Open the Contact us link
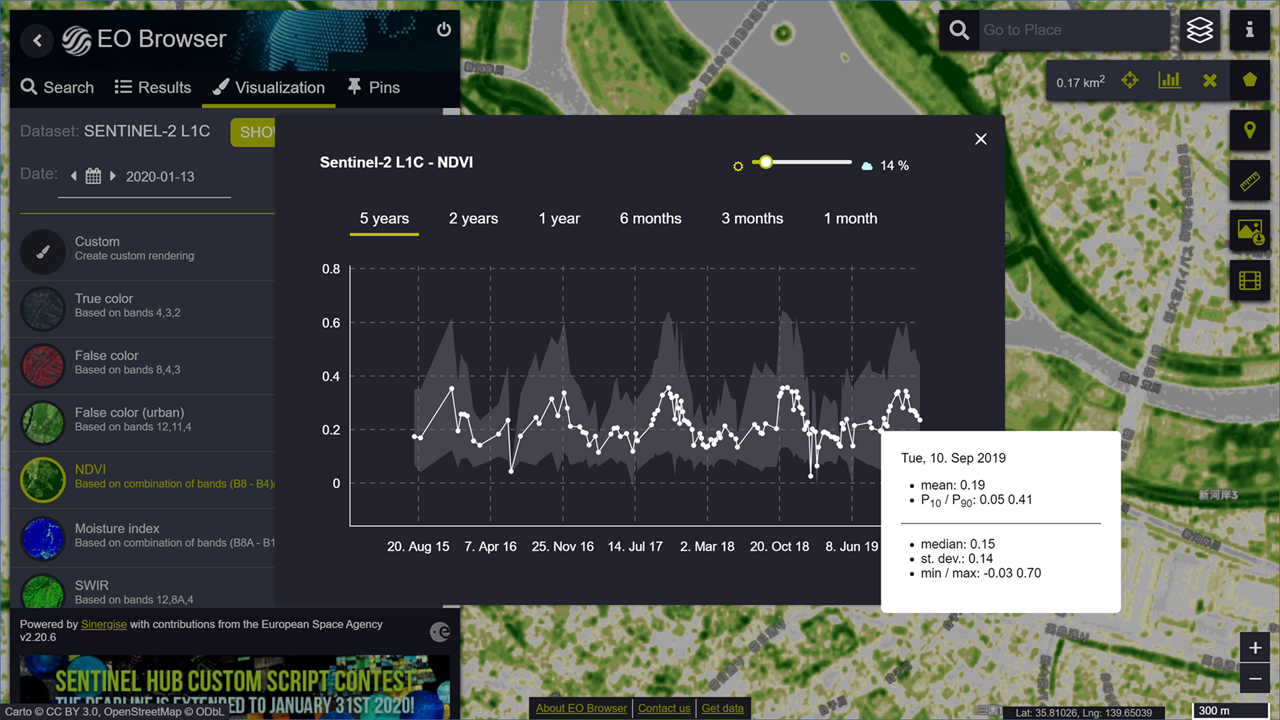1280x720 pixels. click(664, 708)
